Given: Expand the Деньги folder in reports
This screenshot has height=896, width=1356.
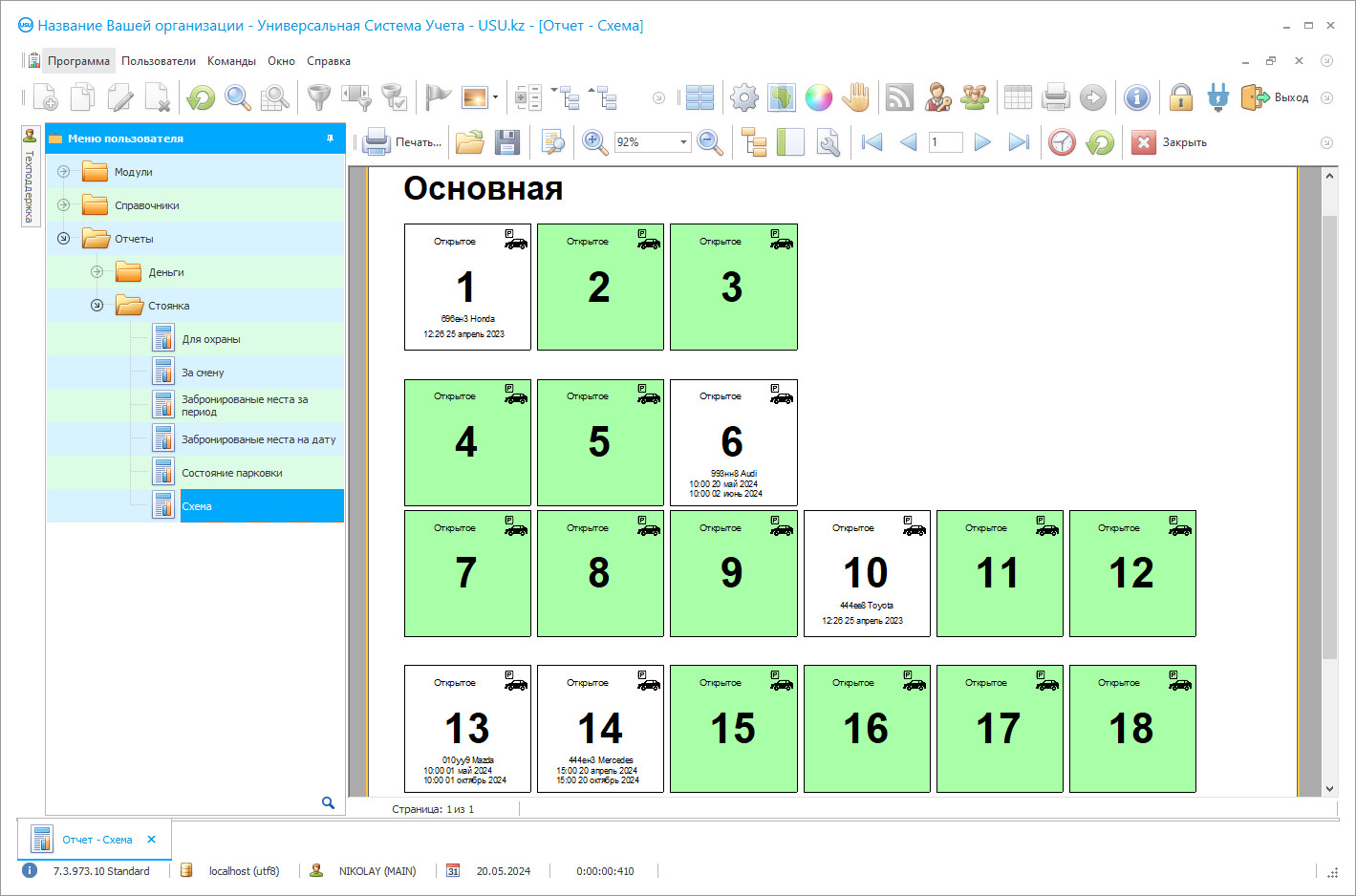Looking at the screenshot, I should [97, 272].
